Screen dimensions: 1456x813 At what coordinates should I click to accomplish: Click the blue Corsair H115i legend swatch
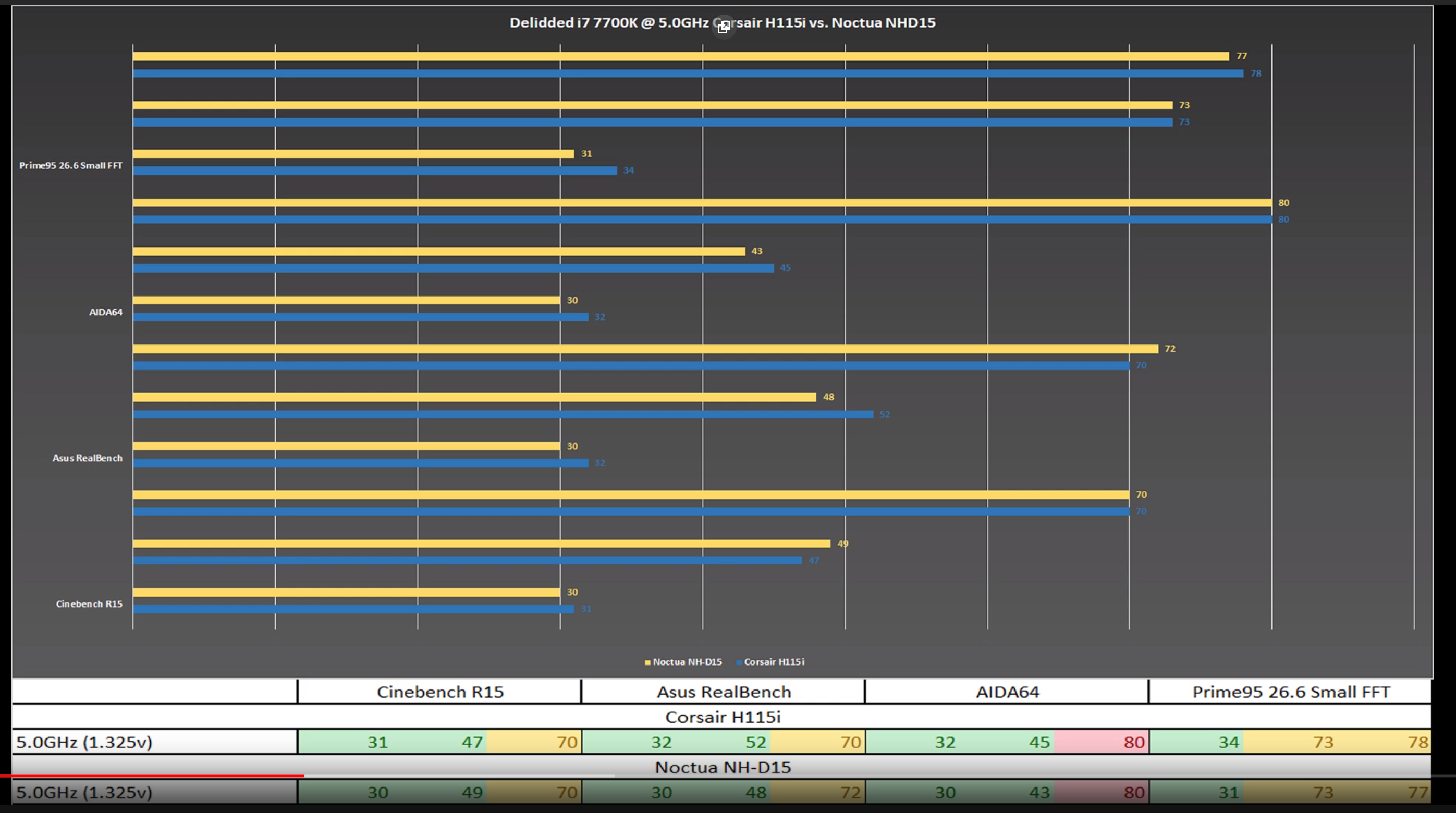click(x=739, y=662)
